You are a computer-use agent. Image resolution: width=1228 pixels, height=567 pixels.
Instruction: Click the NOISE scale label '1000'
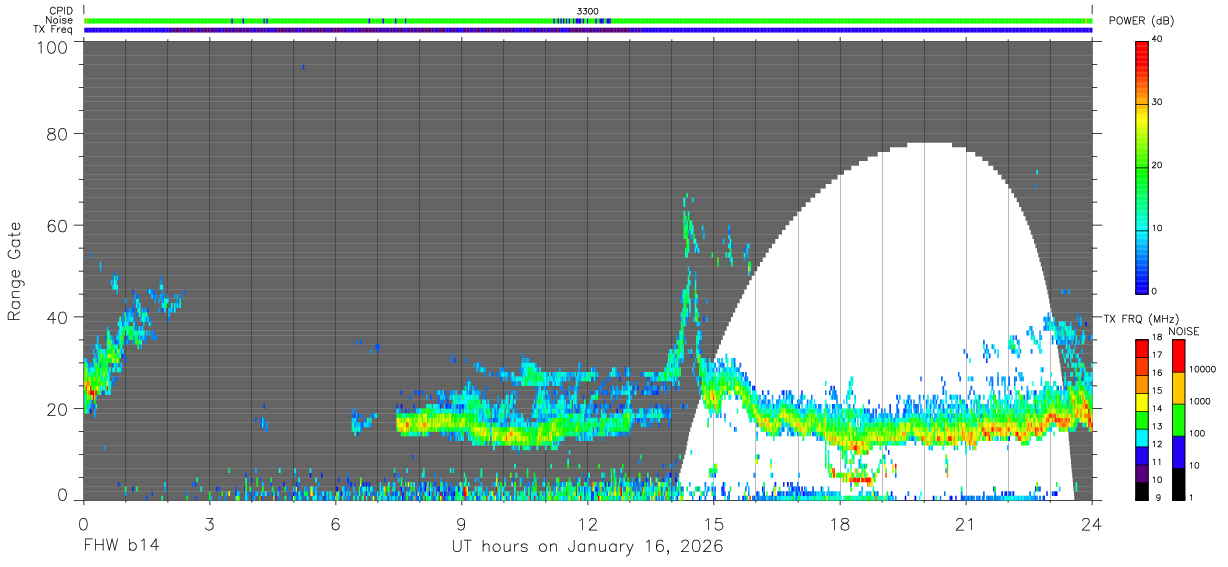pyautogui.click(x=1200, y=401)
